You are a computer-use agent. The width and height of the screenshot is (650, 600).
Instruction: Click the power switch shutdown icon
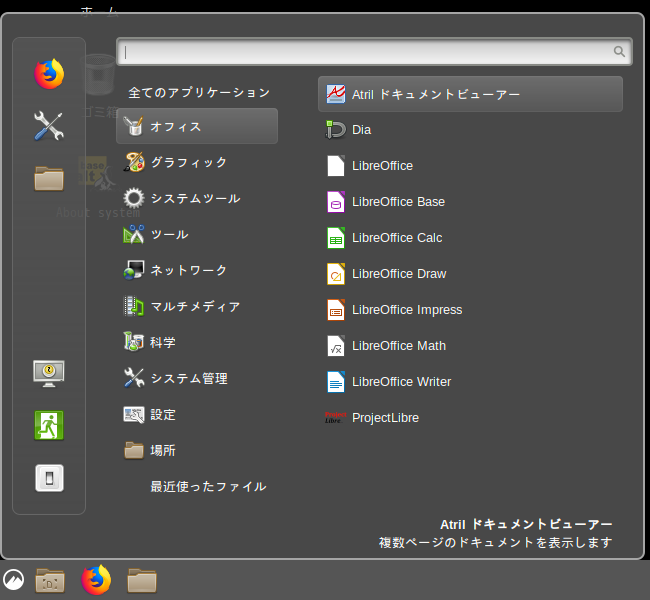point(49,478)
